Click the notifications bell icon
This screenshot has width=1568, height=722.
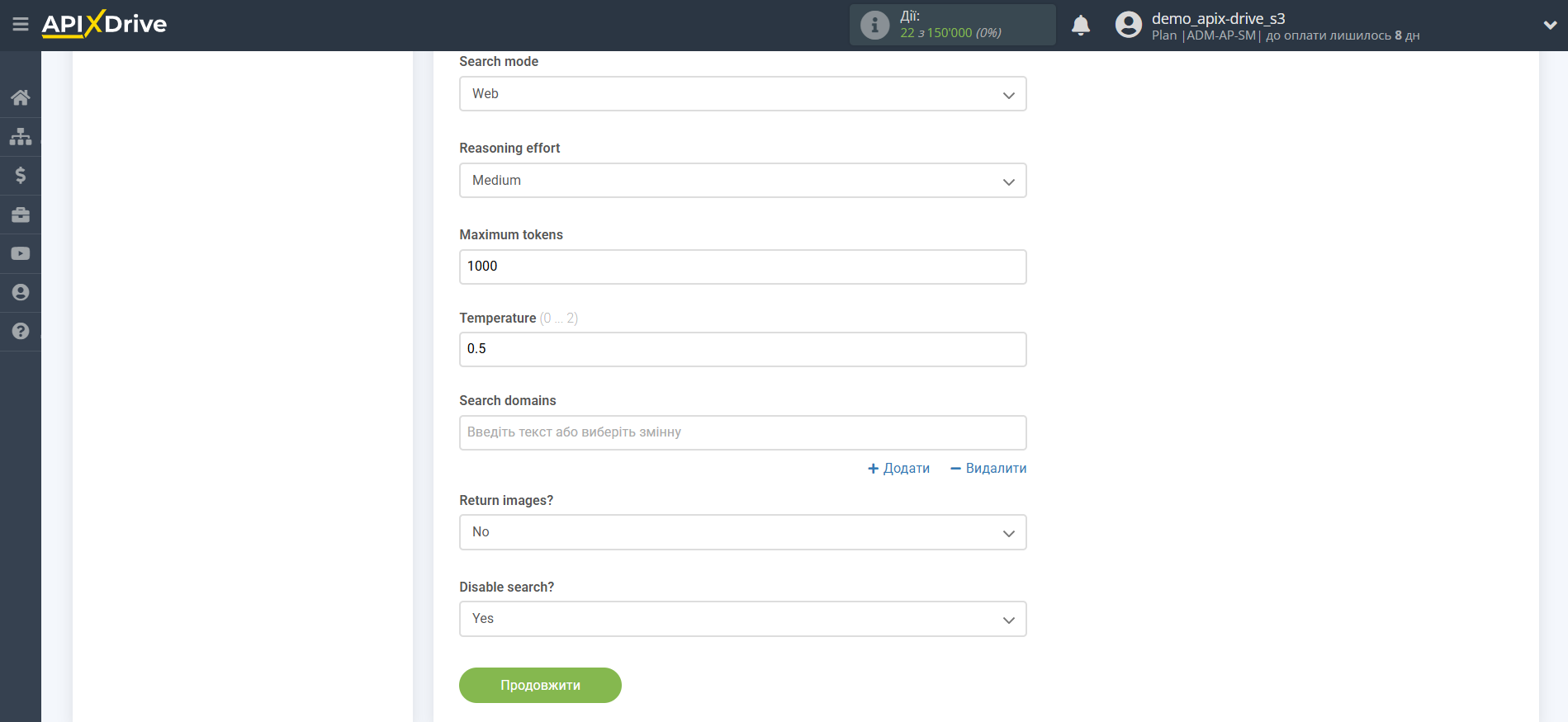pyautogui.click(x=1080, y=26)
